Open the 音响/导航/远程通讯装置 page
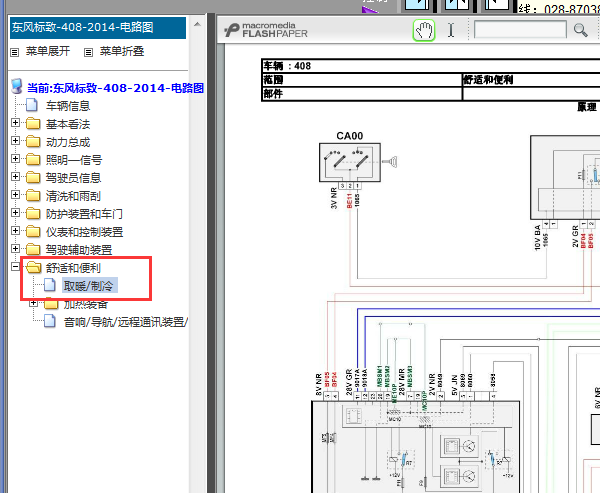 point(125,322)
